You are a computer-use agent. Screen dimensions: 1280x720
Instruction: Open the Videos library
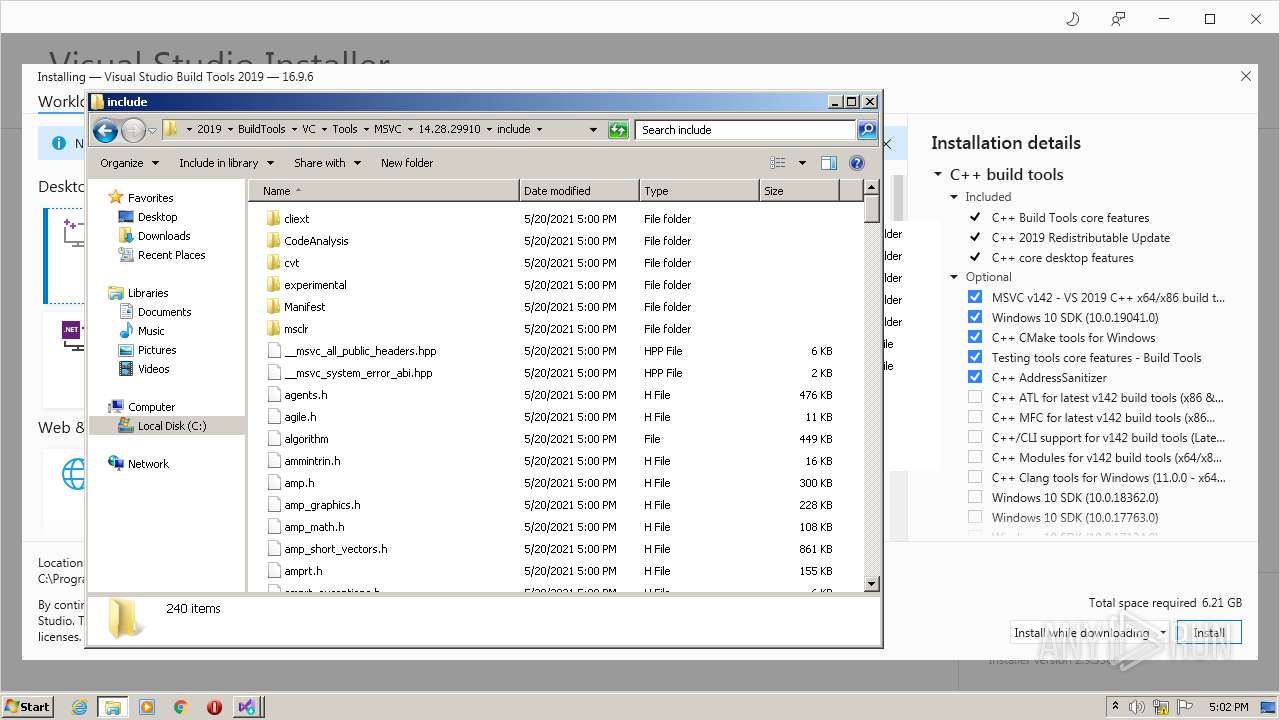click(x=153, y=369)
